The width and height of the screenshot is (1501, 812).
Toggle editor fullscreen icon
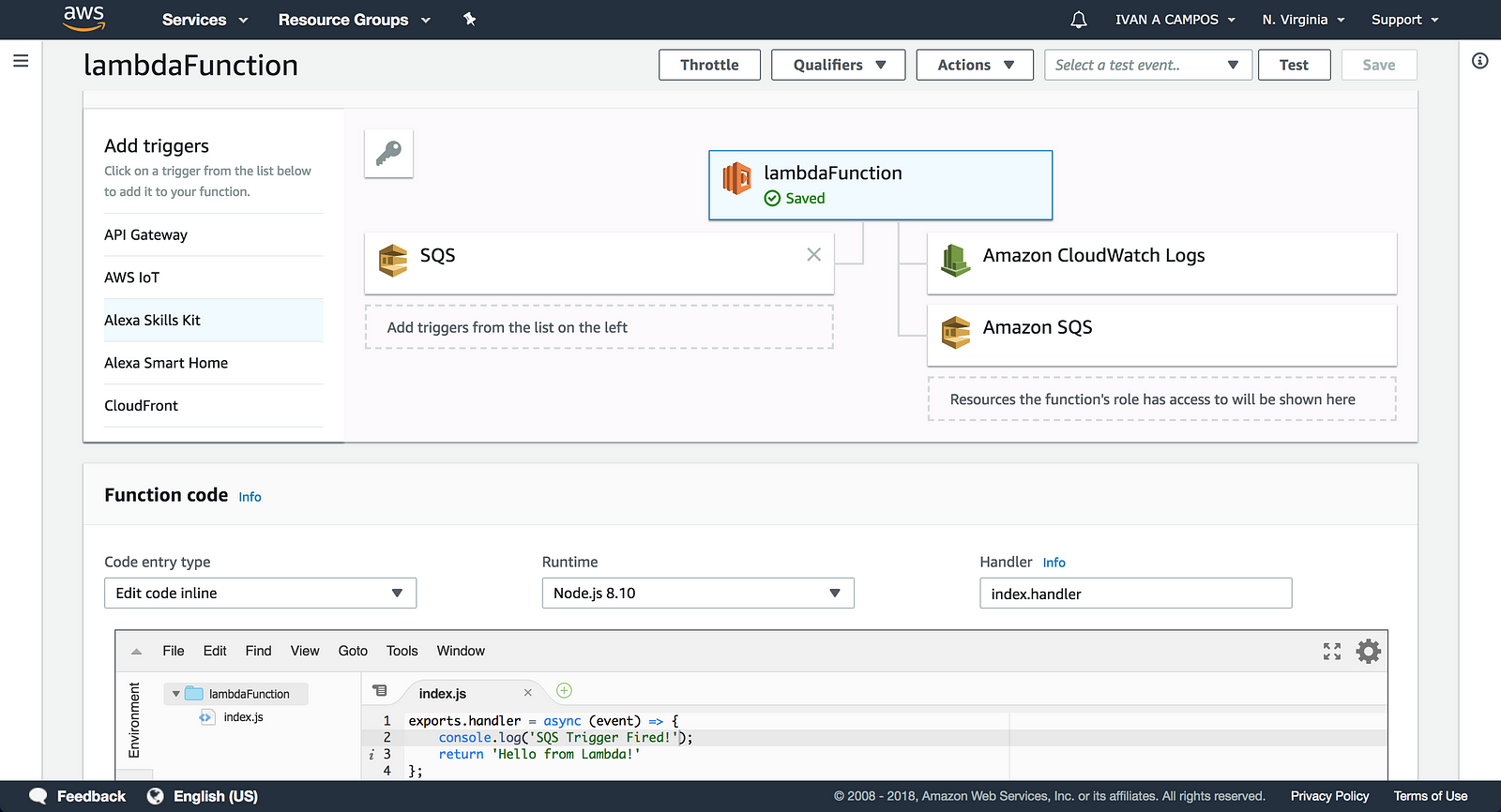pyautogui.click(x=1332, y=651)
